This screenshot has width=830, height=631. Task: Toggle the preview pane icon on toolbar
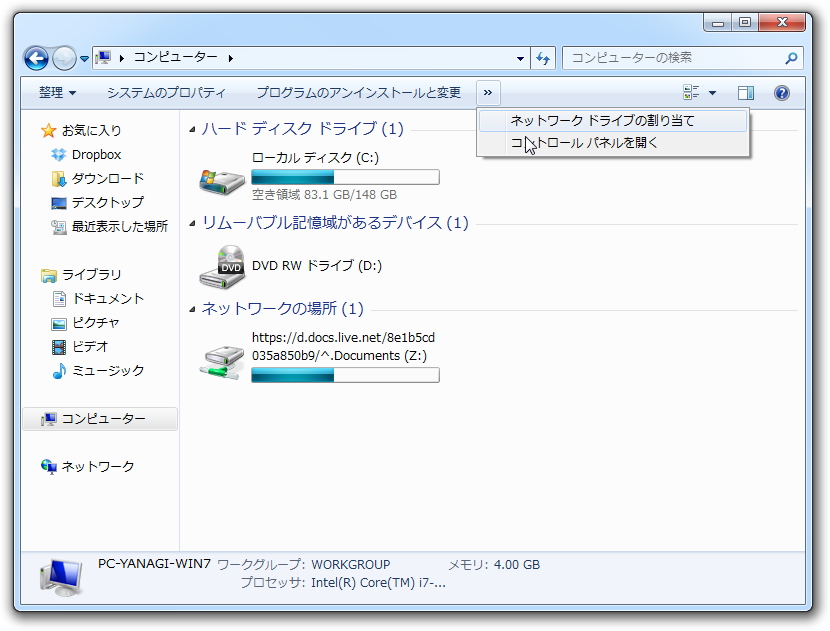click(744, 92)
